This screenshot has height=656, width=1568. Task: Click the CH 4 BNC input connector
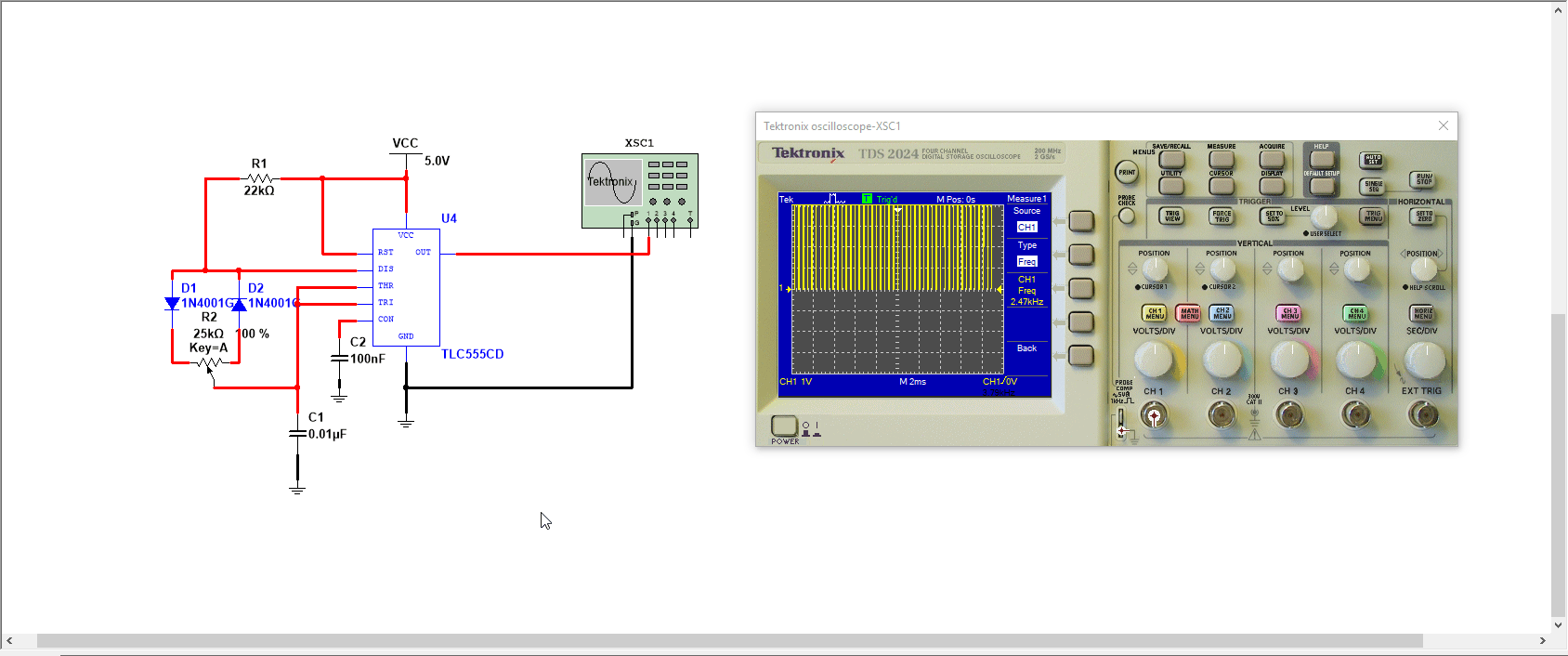click(1356, 415)
